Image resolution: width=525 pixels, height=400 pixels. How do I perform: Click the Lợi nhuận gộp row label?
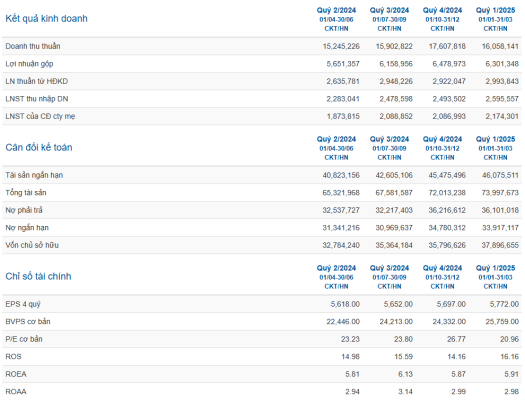29,64
